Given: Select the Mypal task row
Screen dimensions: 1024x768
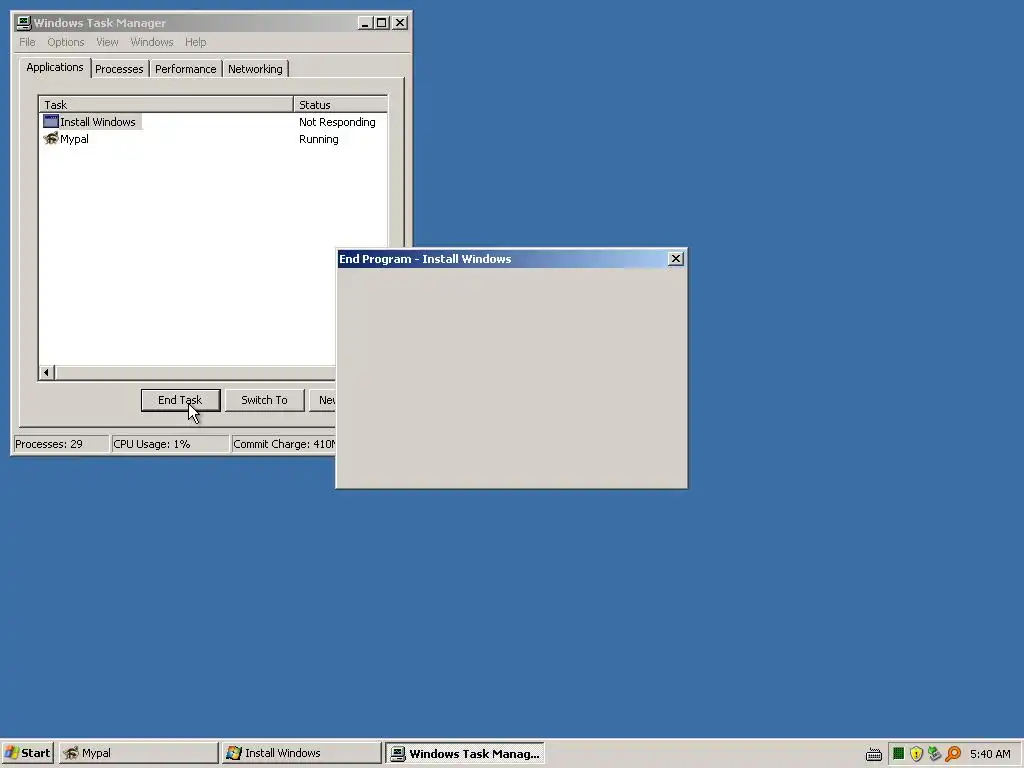Looking at the screenshot, I should click(x=212, y=138).
